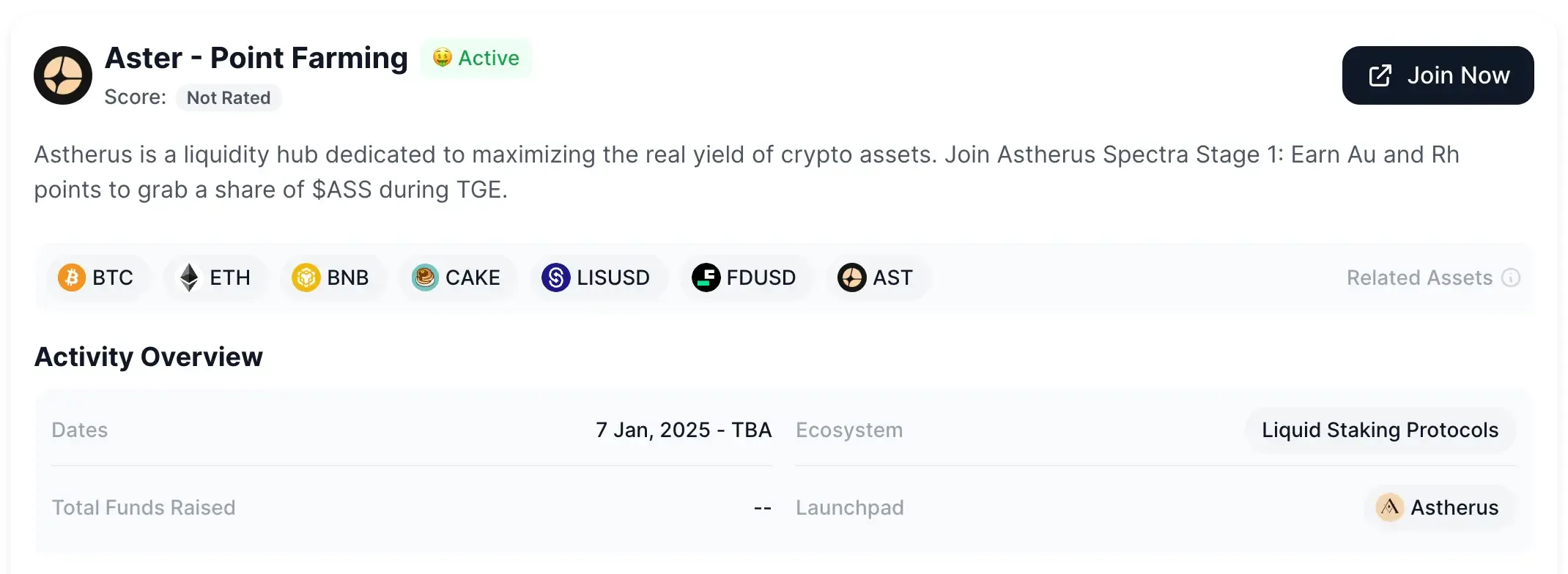The height and width of the screenshot is (574, 1568).
Task: Click the Ethereum diamond icon
Action: pyautogui.click(x=189, y=277)
